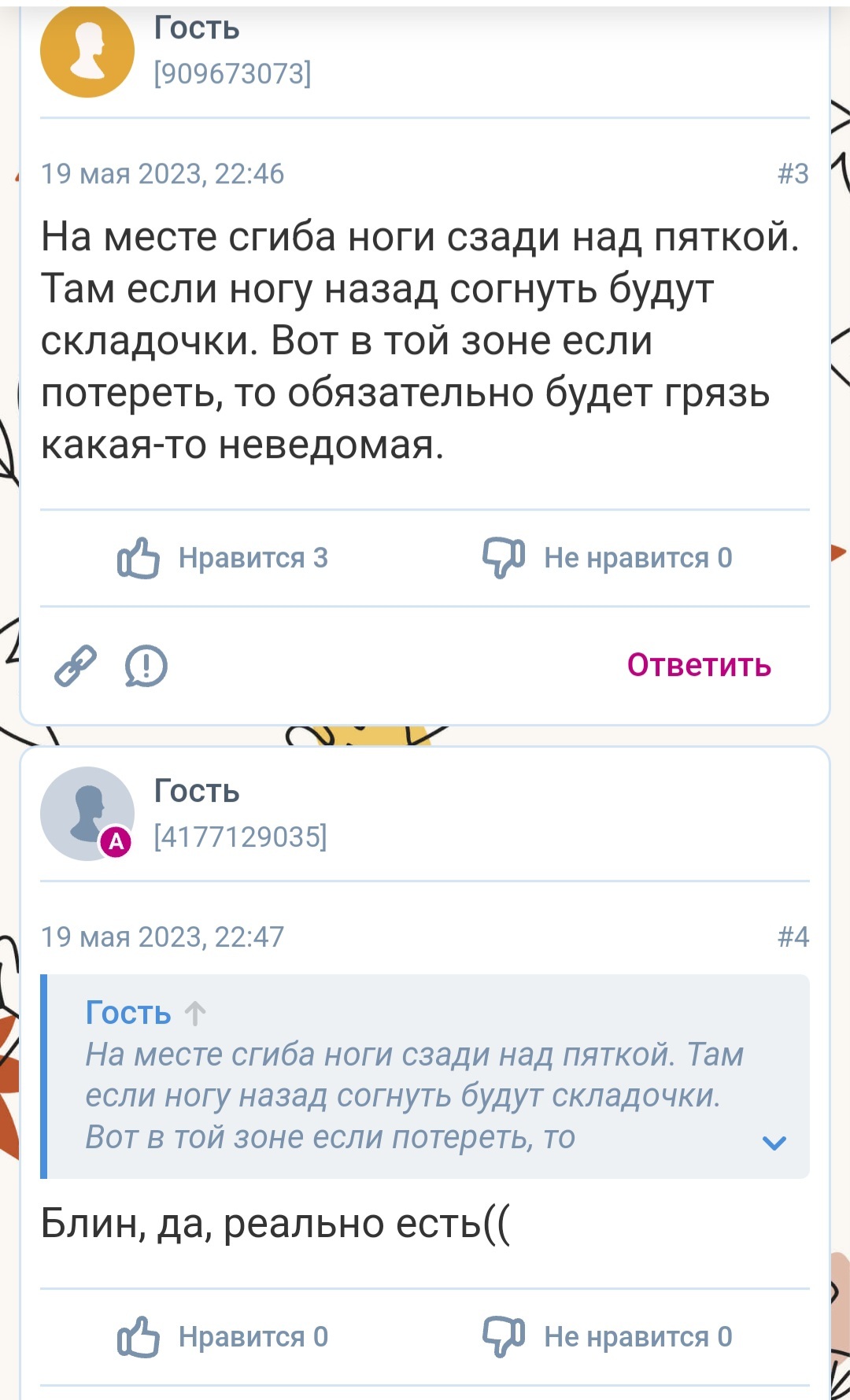Follow the blue Гость link in the quote
The width and height of the screenshot is (850, 1400).
pos(128,1013)
